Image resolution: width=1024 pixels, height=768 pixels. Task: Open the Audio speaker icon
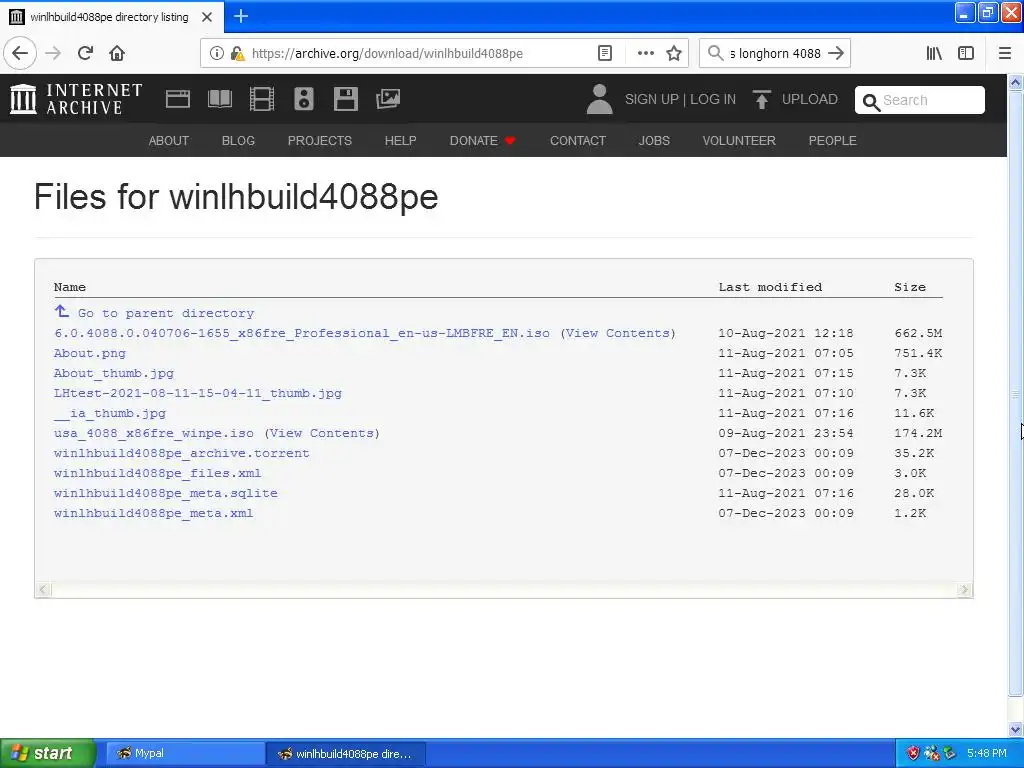coord(304,99)
